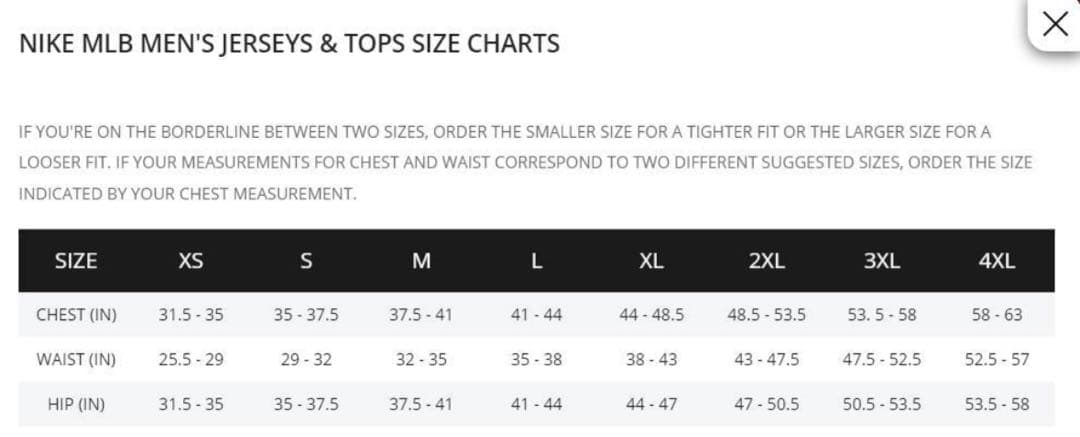Click the 44 - 48.5 chest cell
Image resolution: width=1080 pixels, height=437 pixels.
pos(651,314)
